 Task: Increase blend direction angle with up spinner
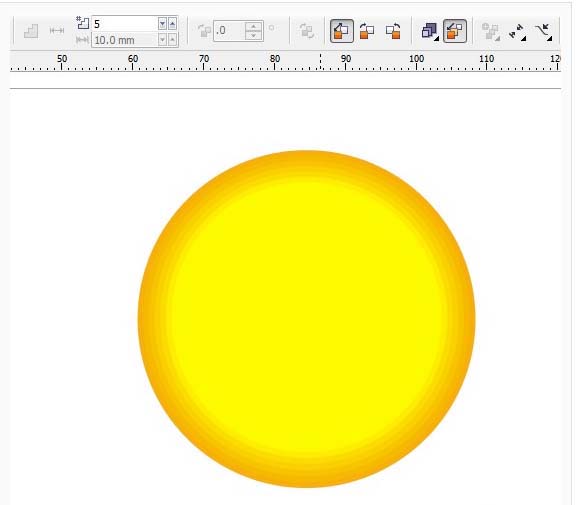(x=253, y=26)
